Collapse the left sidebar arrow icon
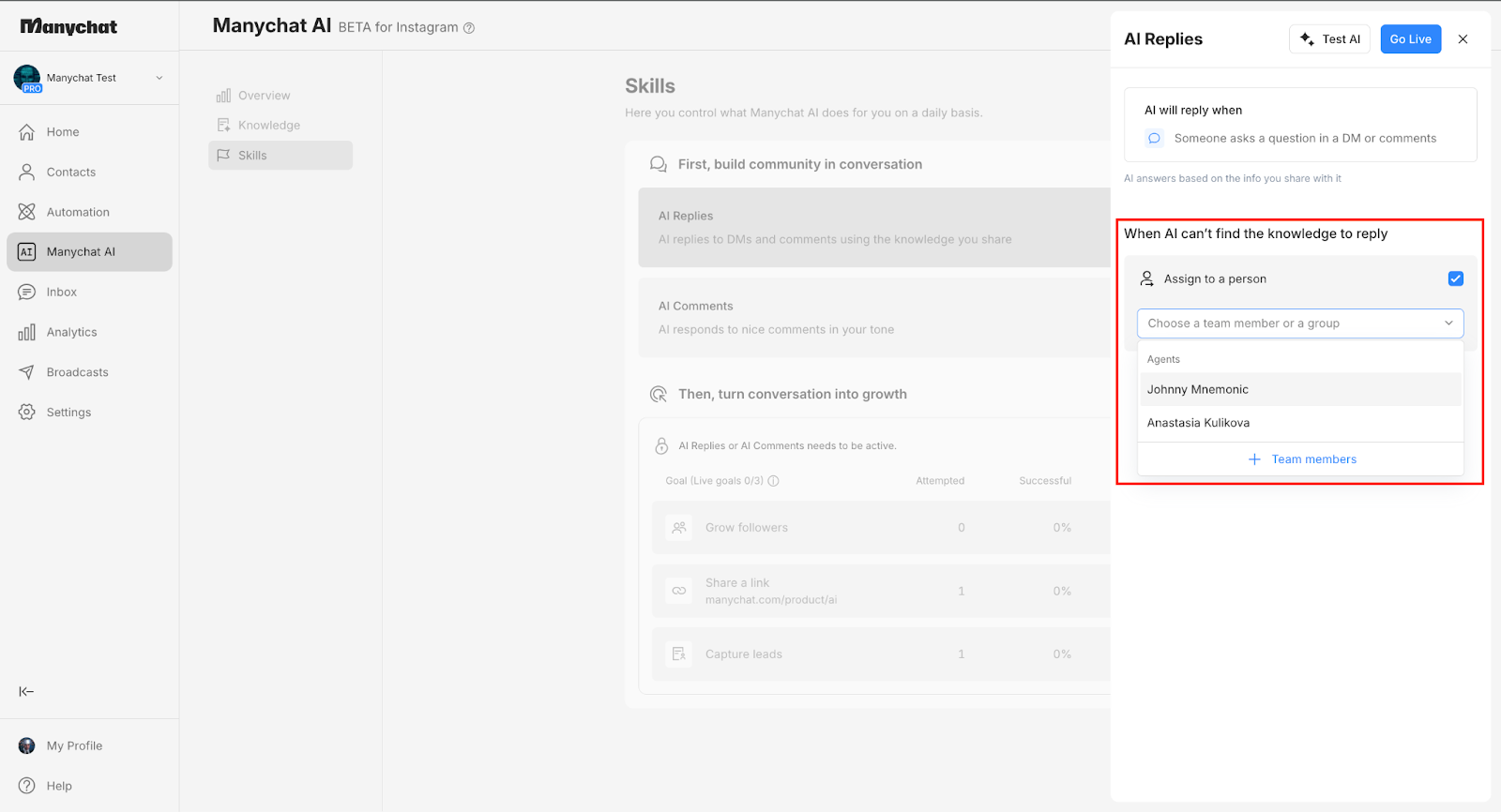Image resolution: width=1501 pixels, height=812 pixels. [26, 692]
